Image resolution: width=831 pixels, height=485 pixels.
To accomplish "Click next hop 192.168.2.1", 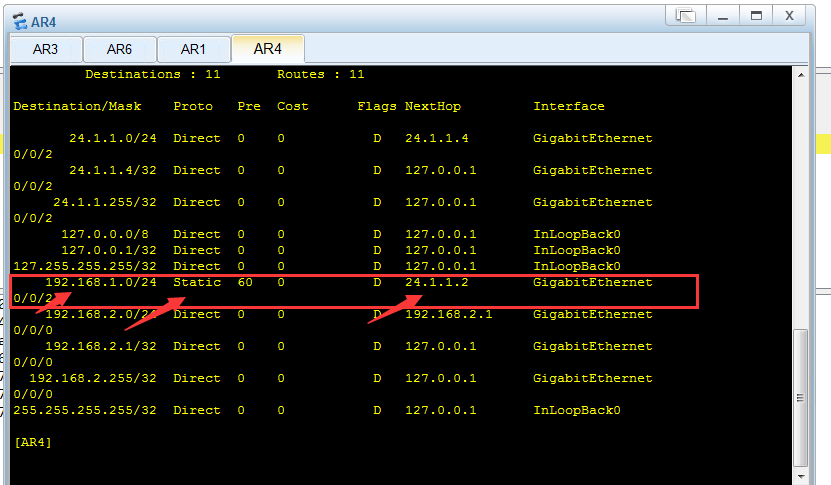I will [449, 314].
